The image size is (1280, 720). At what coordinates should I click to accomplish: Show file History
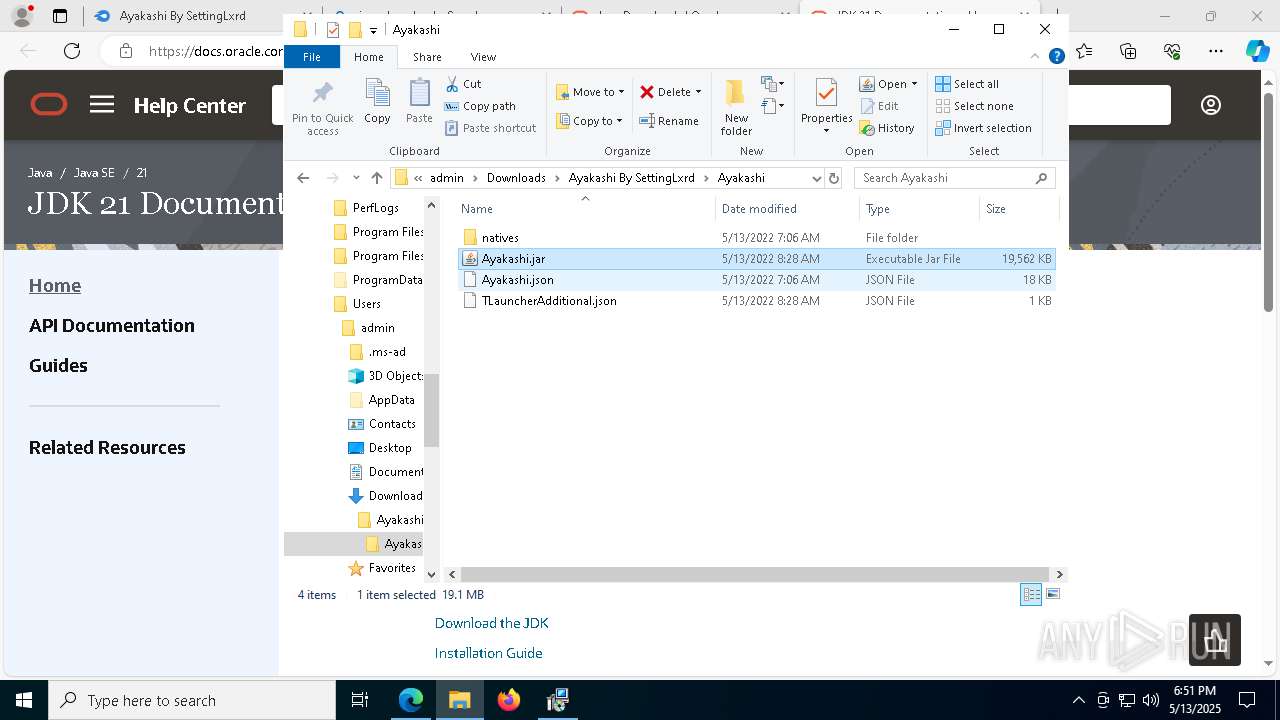[887, 128]
